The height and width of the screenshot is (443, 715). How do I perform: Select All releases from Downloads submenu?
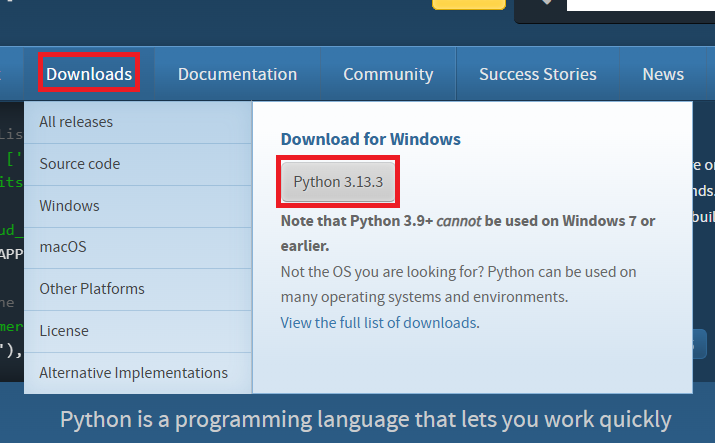[138, 122]
